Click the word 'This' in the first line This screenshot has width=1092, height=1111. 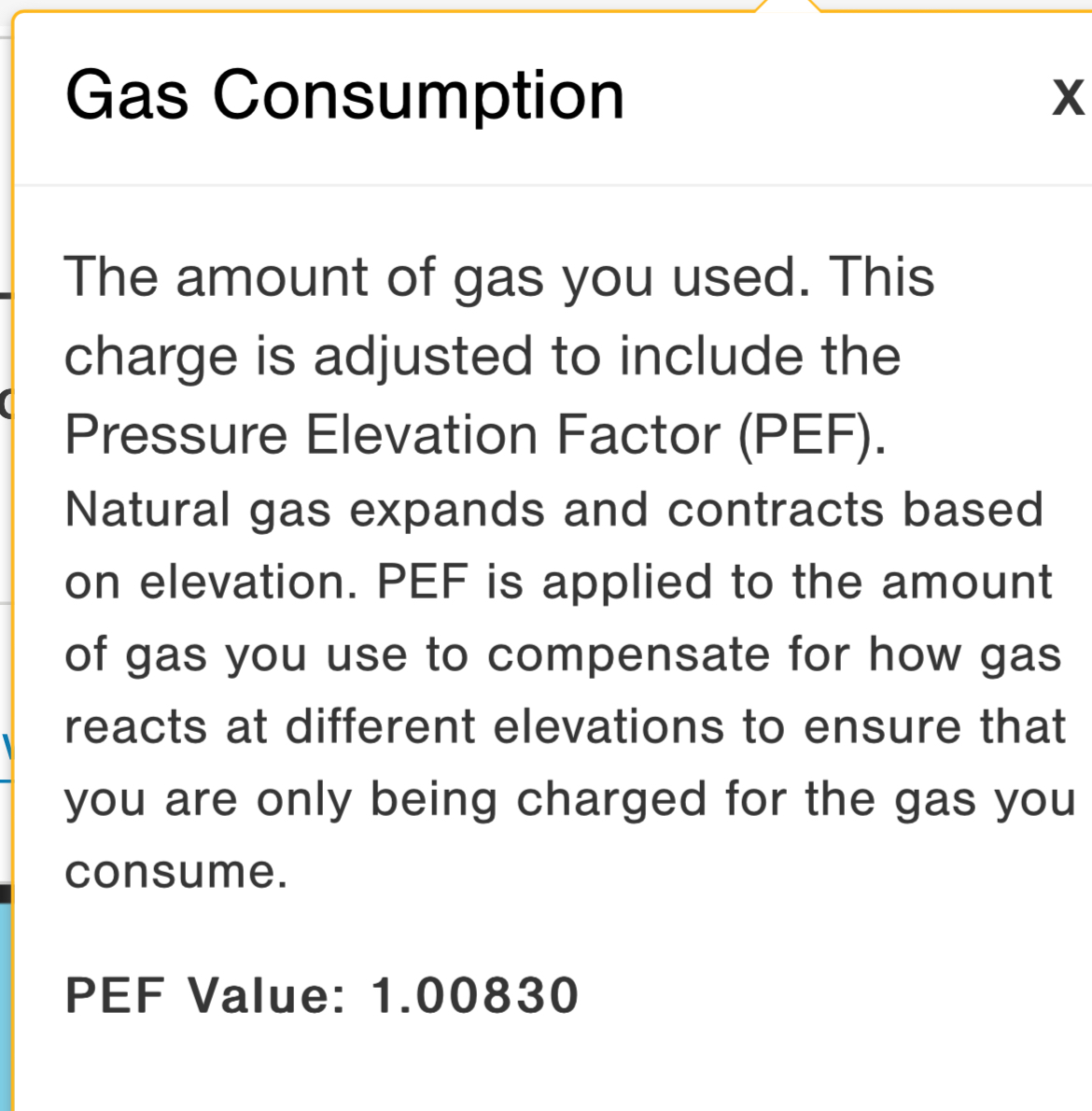click(x=882, y=277)
